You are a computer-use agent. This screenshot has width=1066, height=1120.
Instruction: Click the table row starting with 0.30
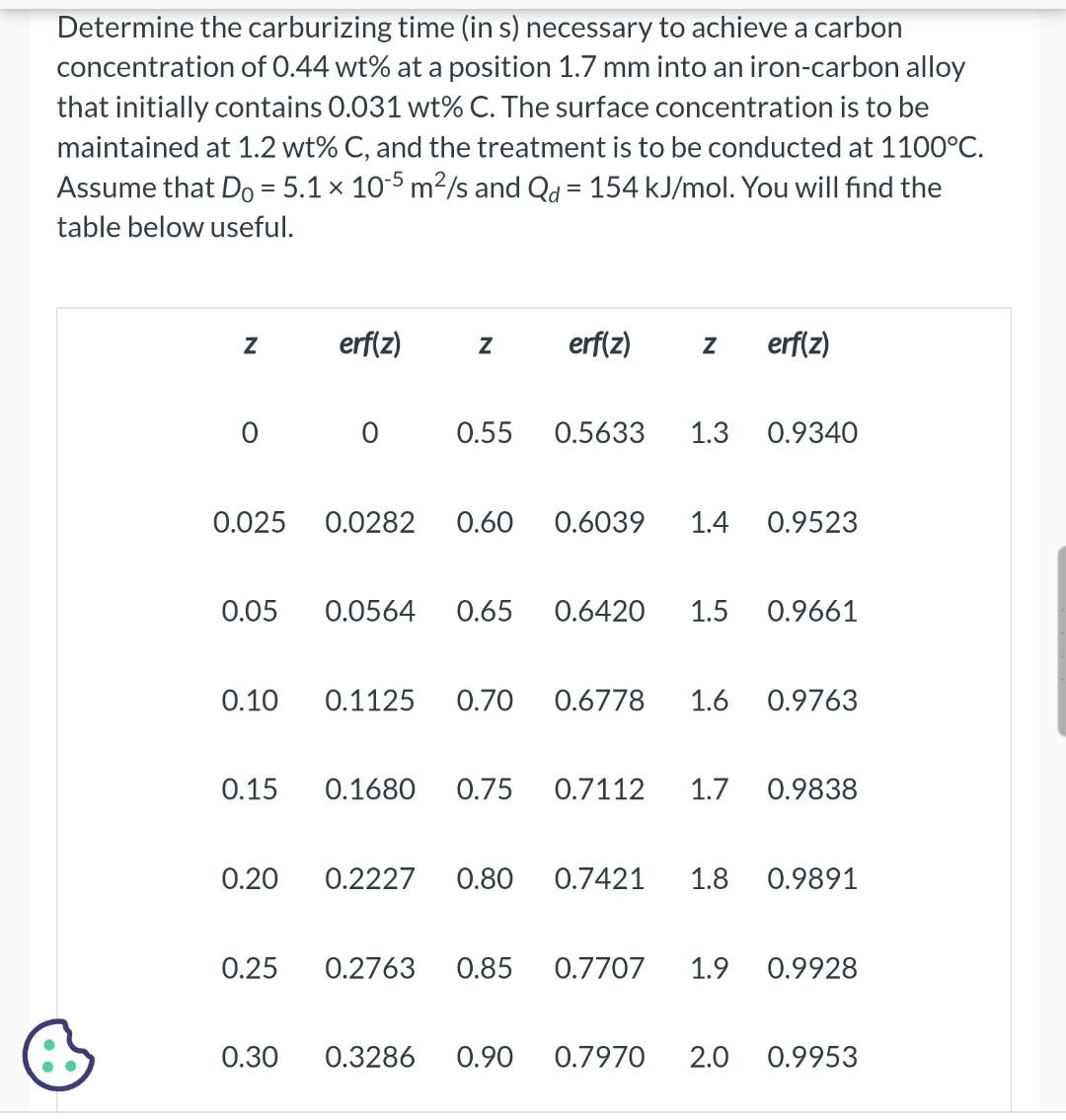pos(250,1057)
